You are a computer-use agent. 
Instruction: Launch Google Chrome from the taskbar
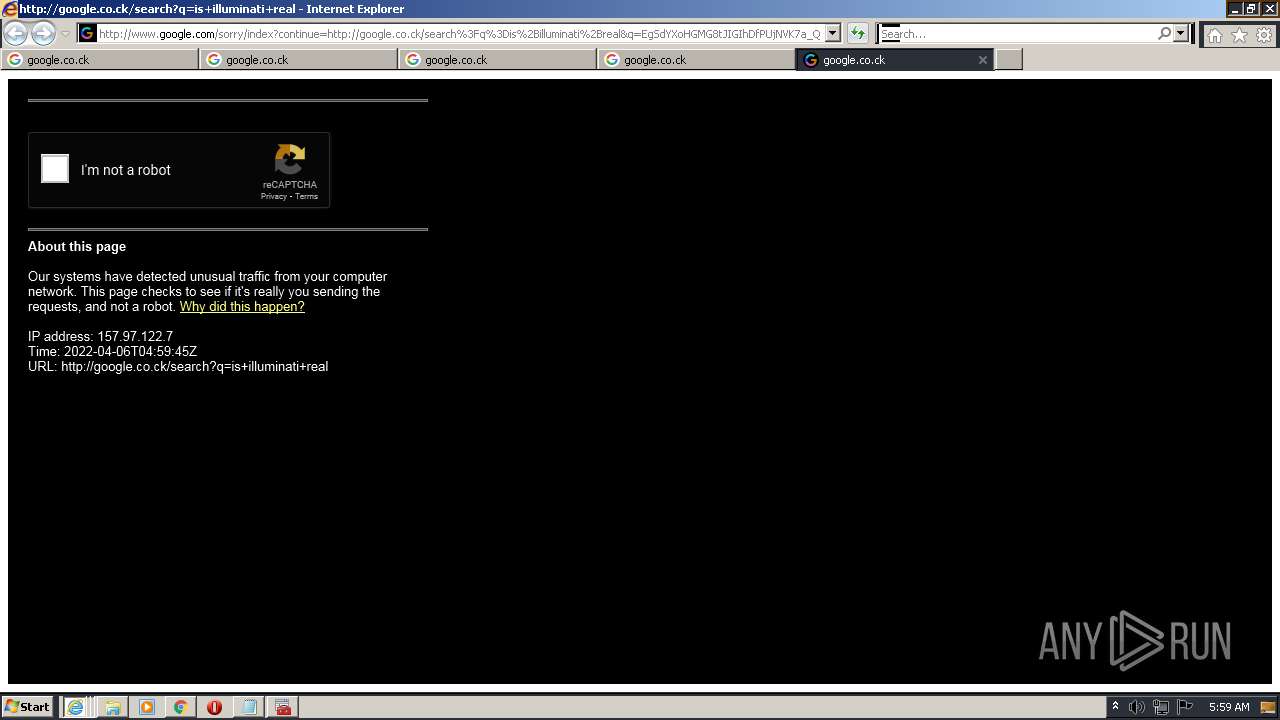181,707
